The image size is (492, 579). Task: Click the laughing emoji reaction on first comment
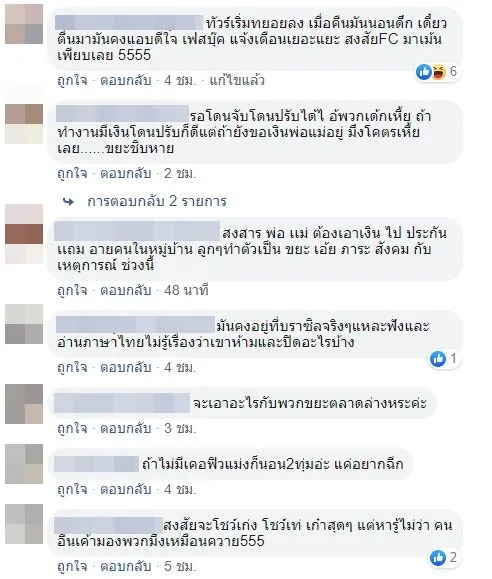click(438, 72)
